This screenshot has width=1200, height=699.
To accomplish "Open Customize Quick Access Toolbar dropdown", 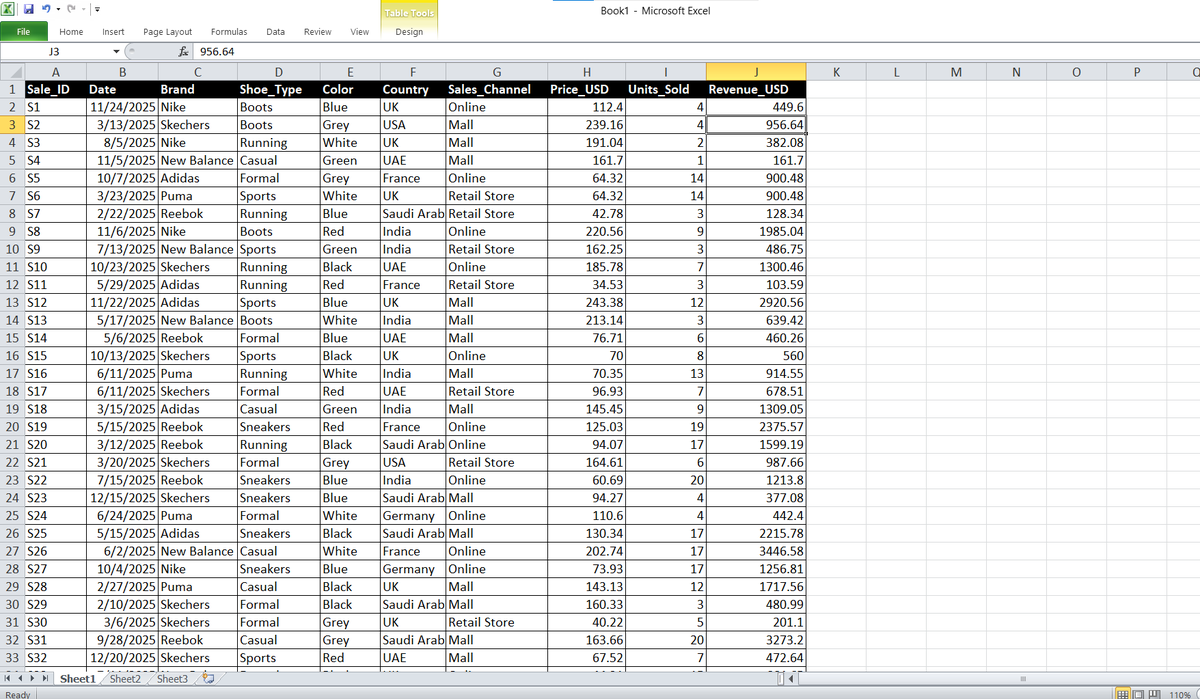I will click(x=98, y=11).
